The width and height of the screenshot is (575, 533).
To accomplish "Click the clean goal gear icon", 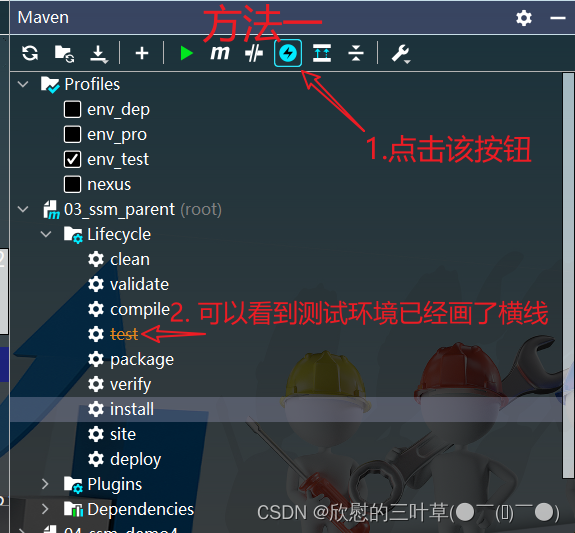I will click(x=96, y=259).
